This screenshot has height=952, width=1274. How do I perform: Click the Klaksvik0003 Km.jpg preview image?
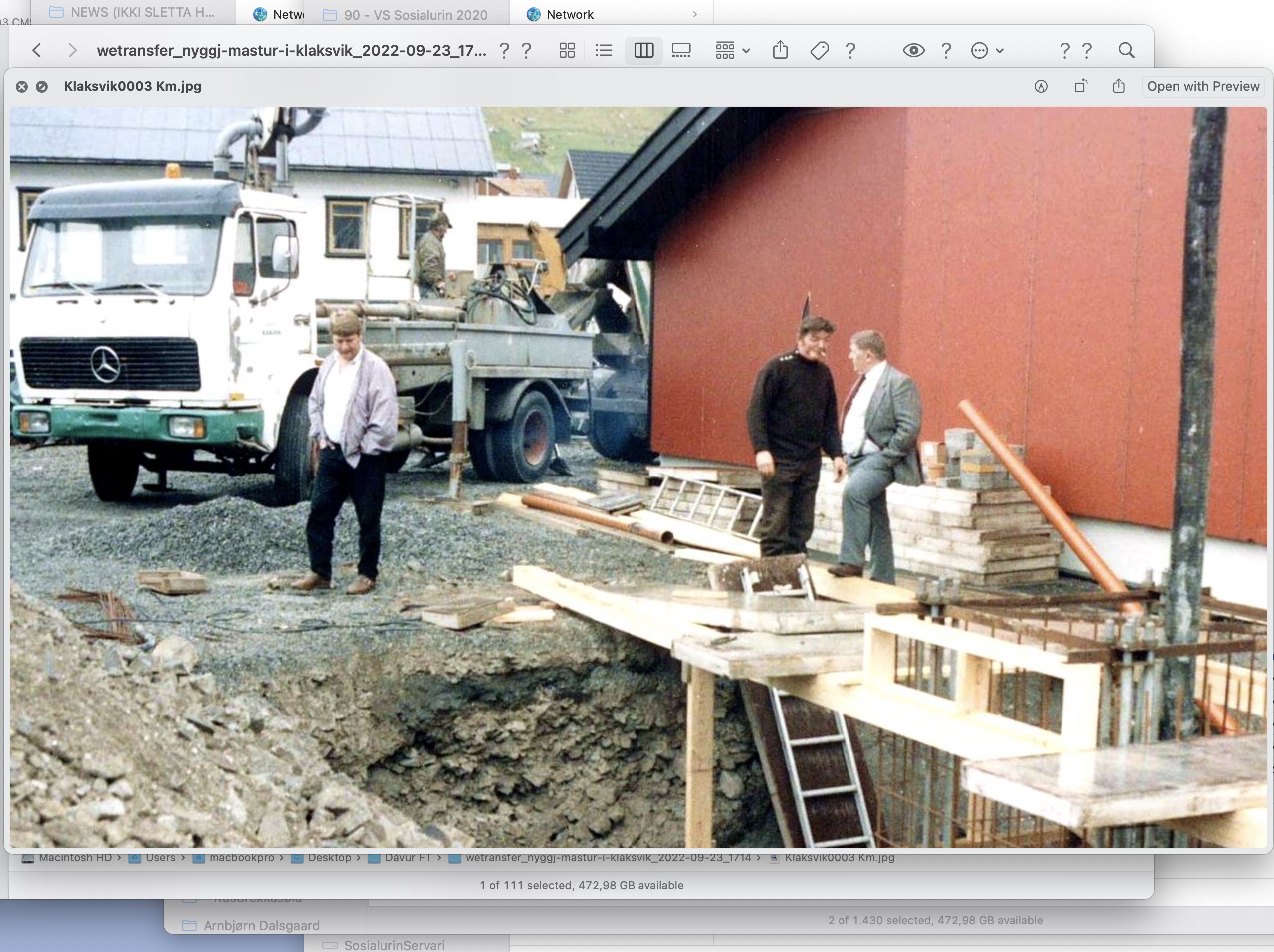(637, 477)
